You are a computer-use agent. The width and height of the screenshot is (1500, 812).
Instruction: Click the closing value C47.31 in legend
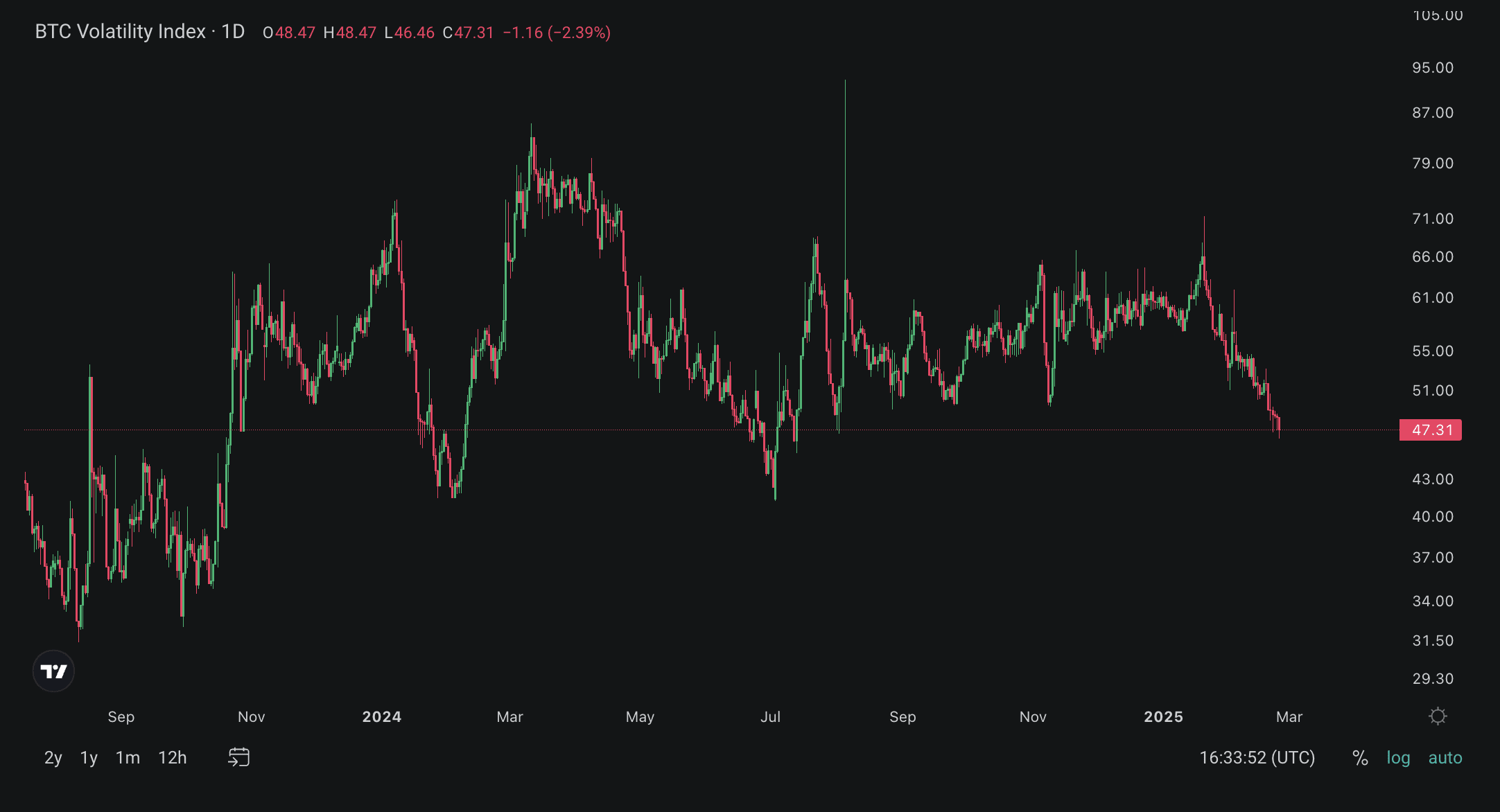[468, 33]
